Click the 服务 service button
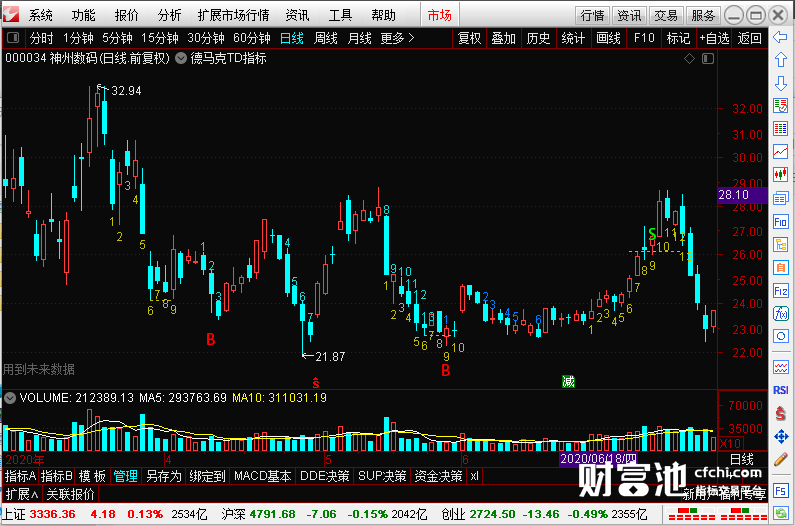Screen dimensions: 795x526 coord(703,16)
